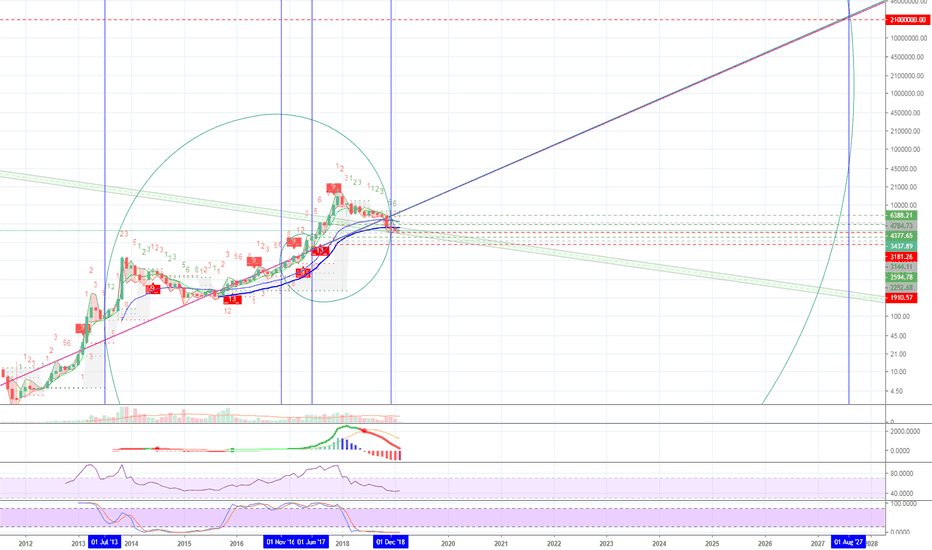Click the 450000.00 price axis value
The width and height of the screenshot is (932, 550).
[907, 113]
